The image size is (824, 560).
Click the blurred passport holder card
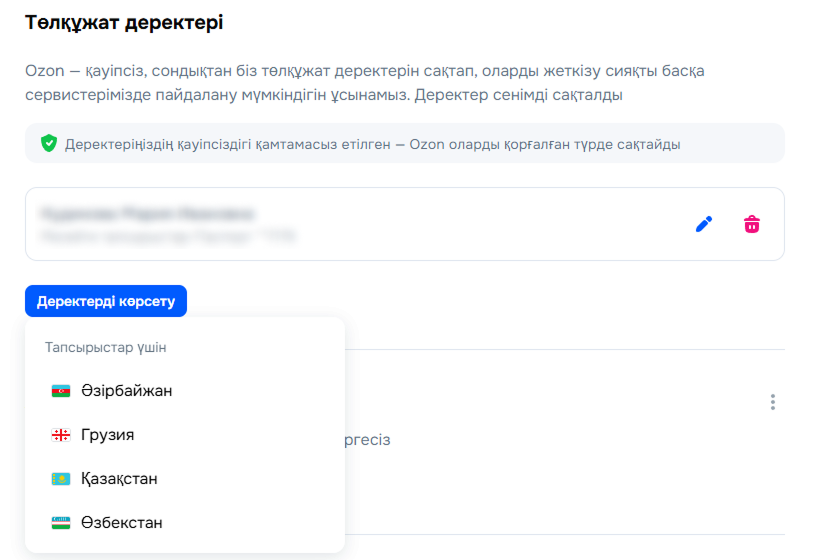[405, 224]
